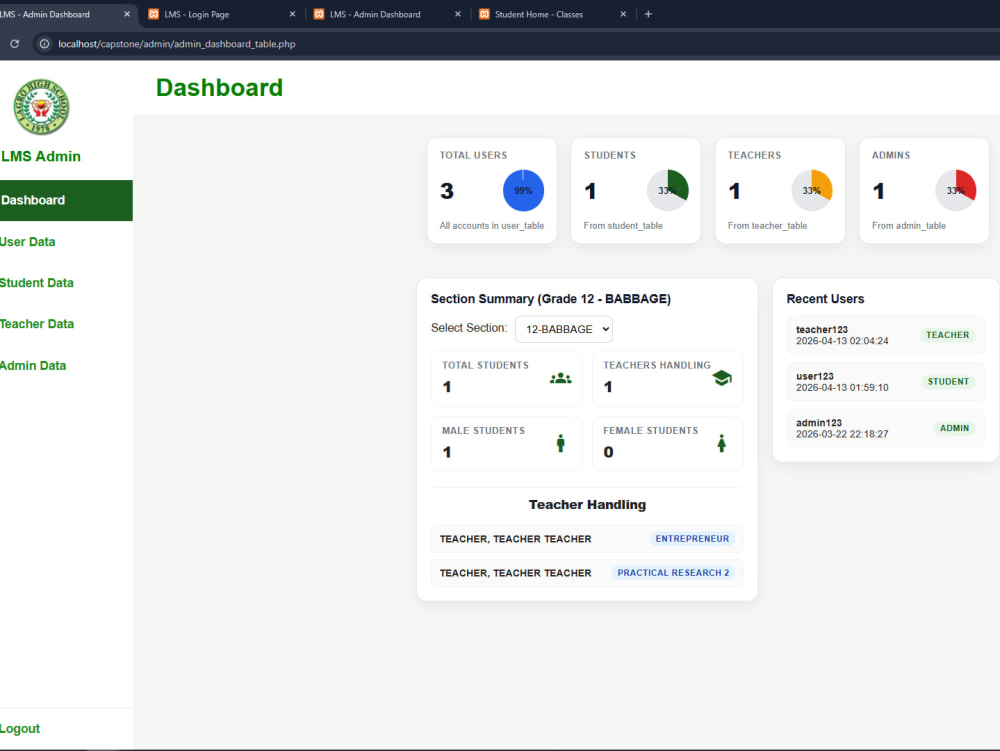Open Teacher Data in the sidebar
1000x751 pixels.
coord(66,324)
